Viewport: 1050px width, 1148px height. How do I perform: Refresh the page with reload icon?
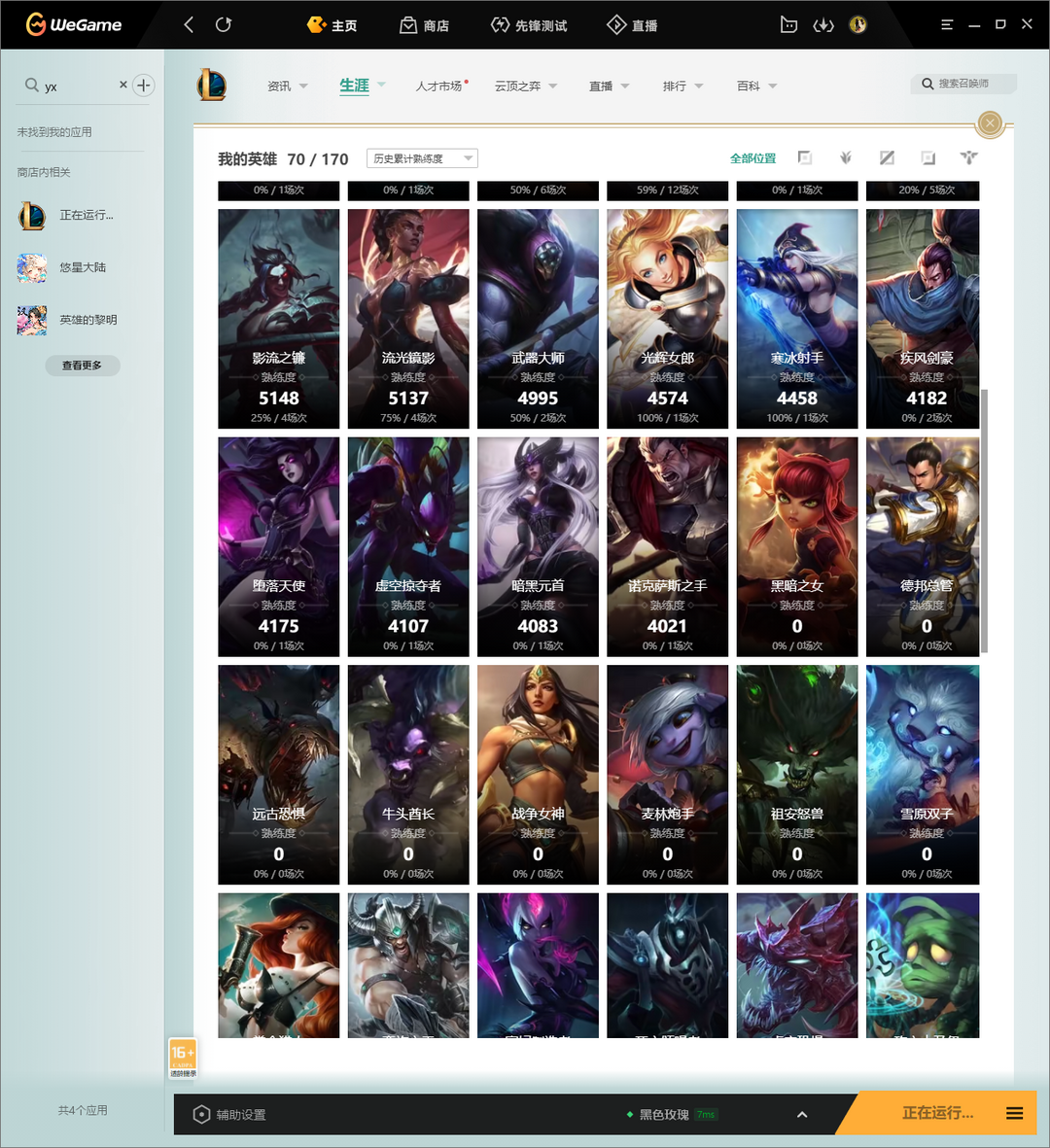point(224,25)
